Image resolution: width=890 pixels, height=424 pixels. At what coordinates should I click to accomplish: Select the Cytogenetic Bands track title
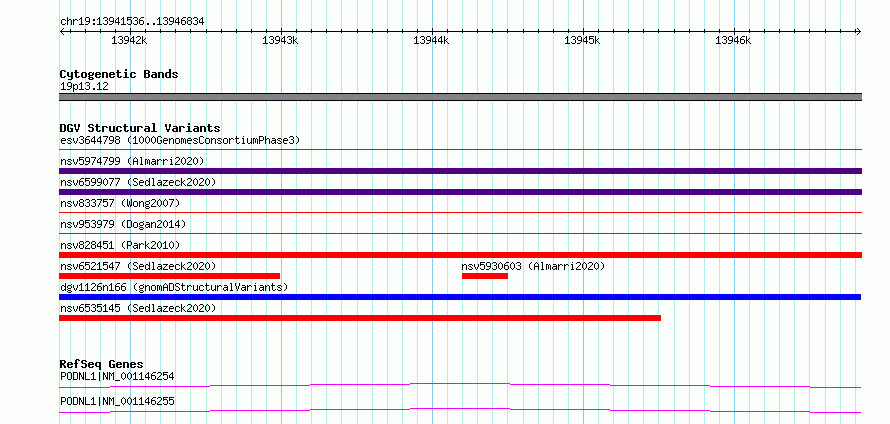(x=119, y=74)
